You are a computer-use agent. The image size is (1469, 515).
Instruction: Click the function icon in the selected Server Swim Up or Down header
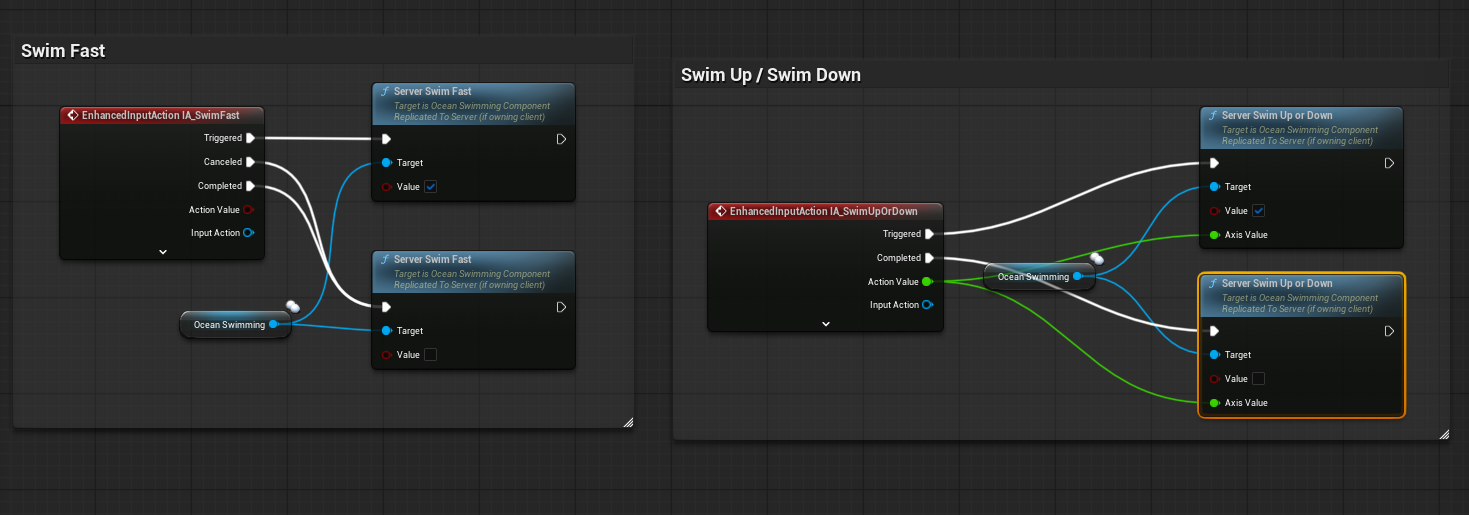click(1213, 283)
